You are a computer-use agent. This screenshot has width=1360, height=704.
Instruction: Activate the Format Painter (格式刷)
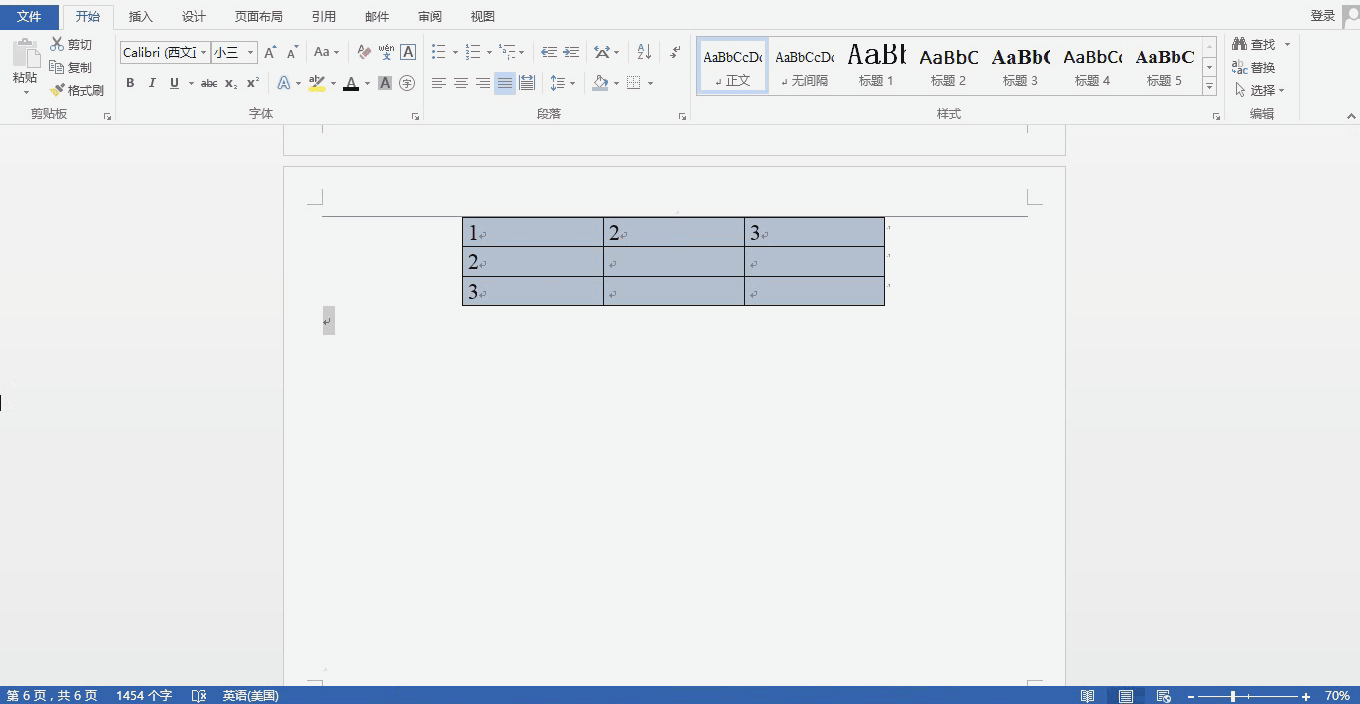click(77, 91)
